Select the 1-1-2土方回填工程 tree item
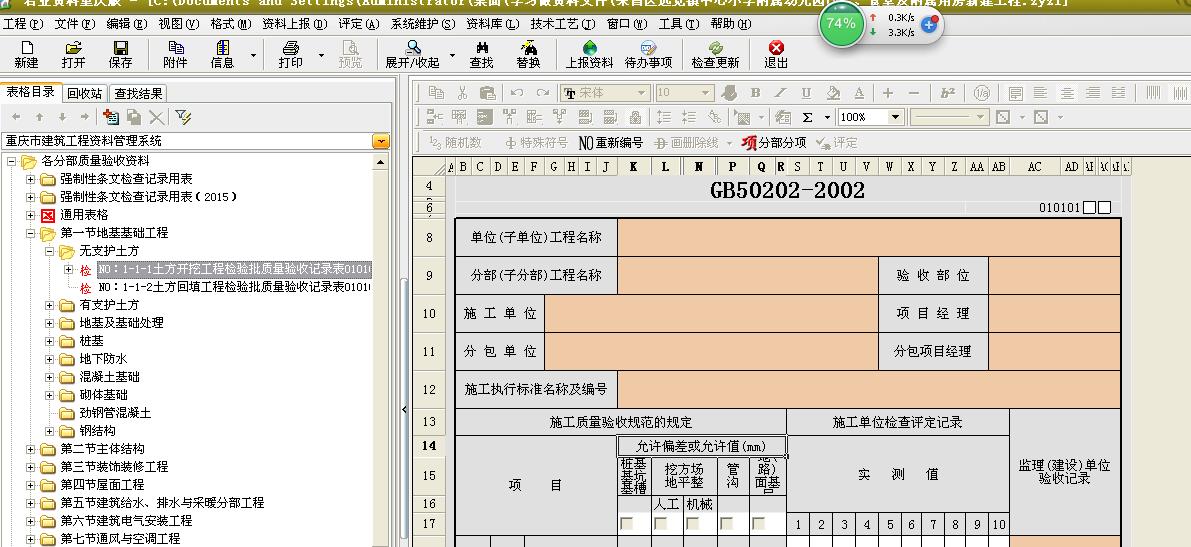The height and width of the screenshot is (547, 1191). coord(234,287)
